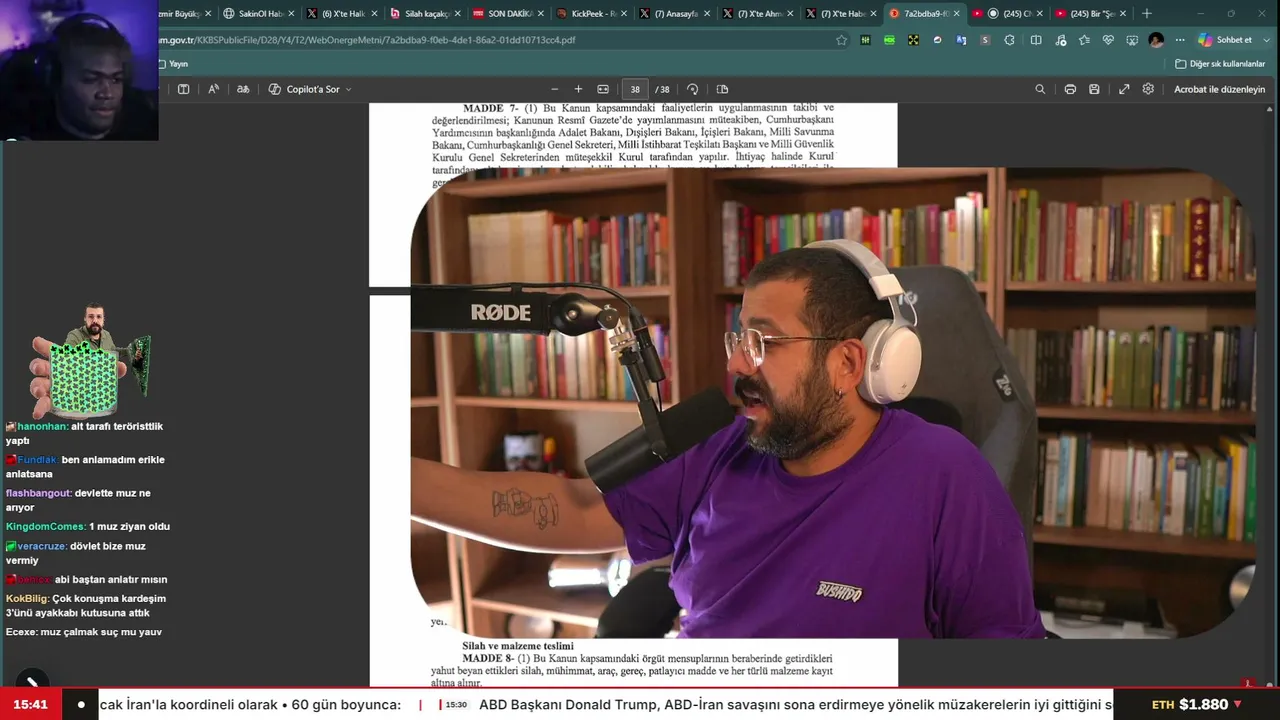Click Acrobat ile düzenleyin button
This screenshot has height=720, width=1280.
tap(1219, 89)
